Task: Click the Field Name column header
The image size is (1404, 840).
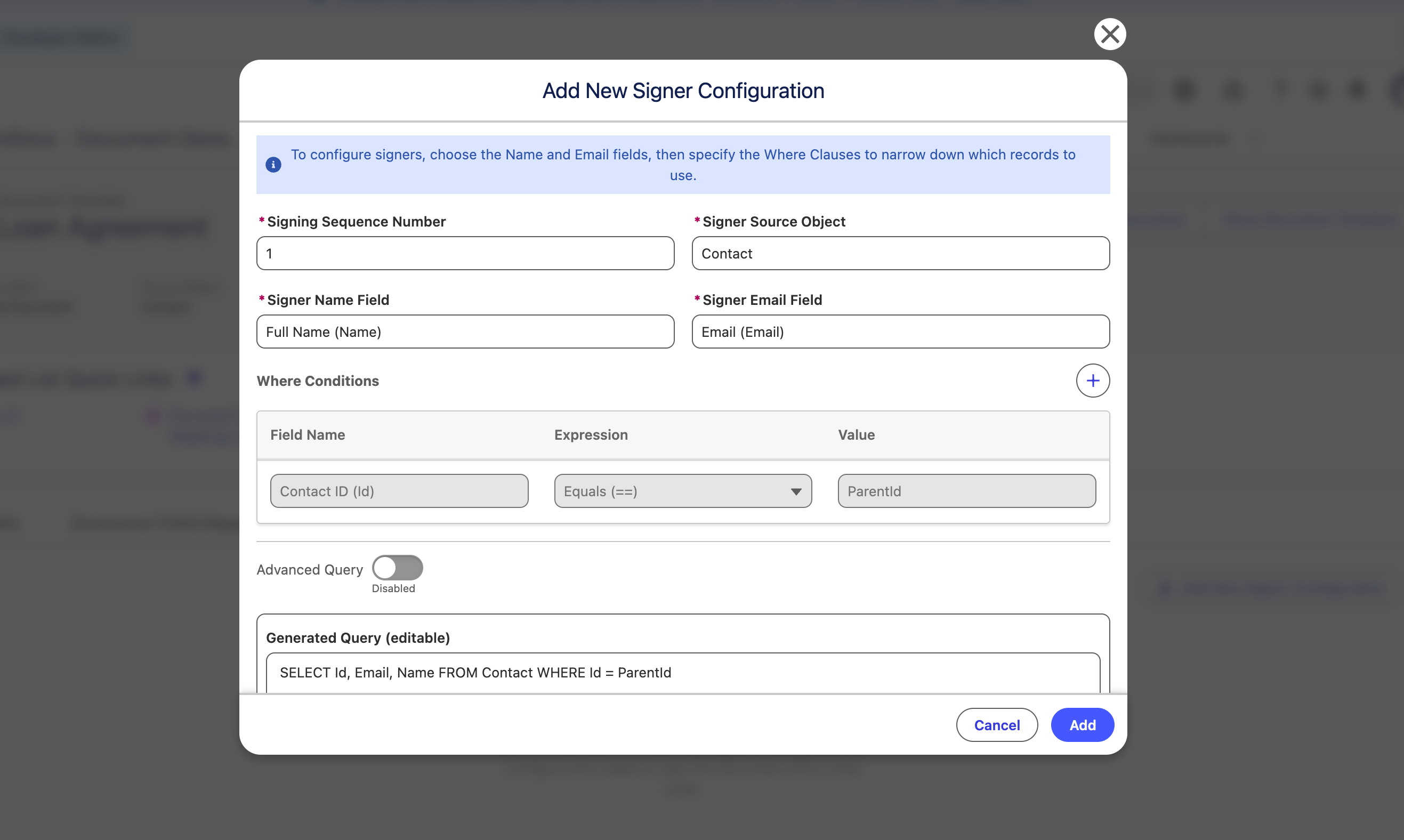Action: (307, 435)
